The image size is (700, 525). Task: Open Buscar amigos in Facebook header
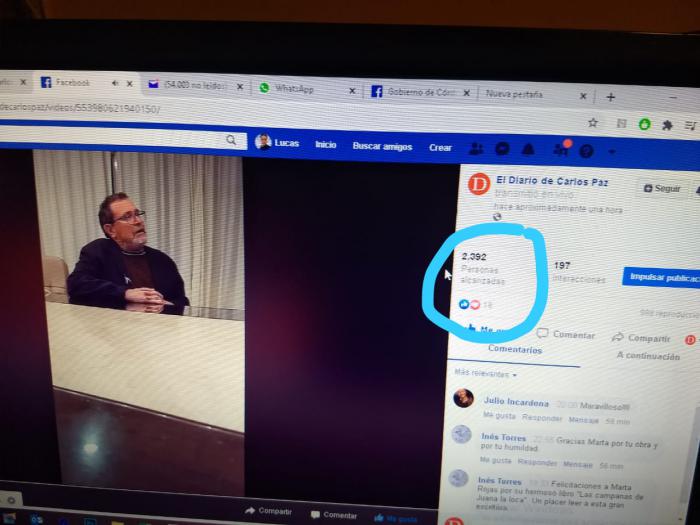[x=382, y=146]
